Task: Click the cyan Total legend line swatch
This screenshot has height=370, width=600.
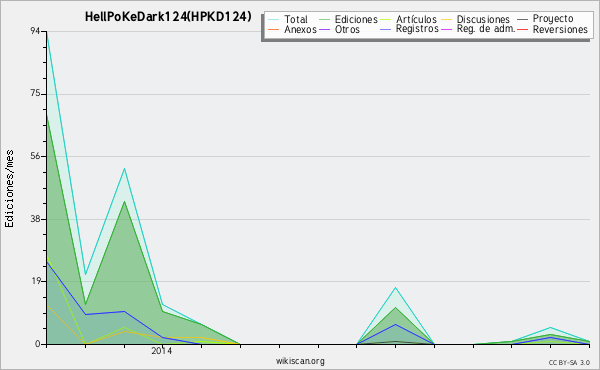Action: tap(274, 20)
